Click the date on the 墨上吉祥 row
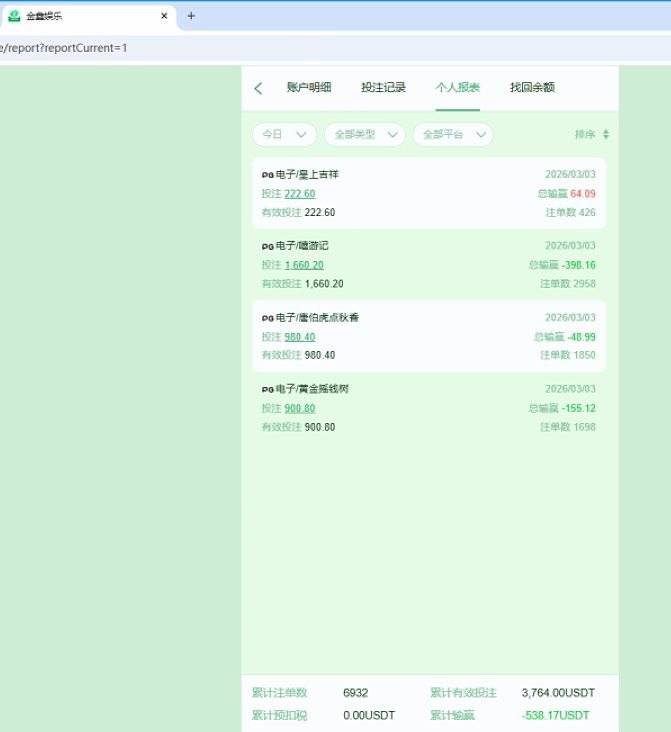Viewport: 671px width, 732px height. pyautogui.click(x=570, y=174)
